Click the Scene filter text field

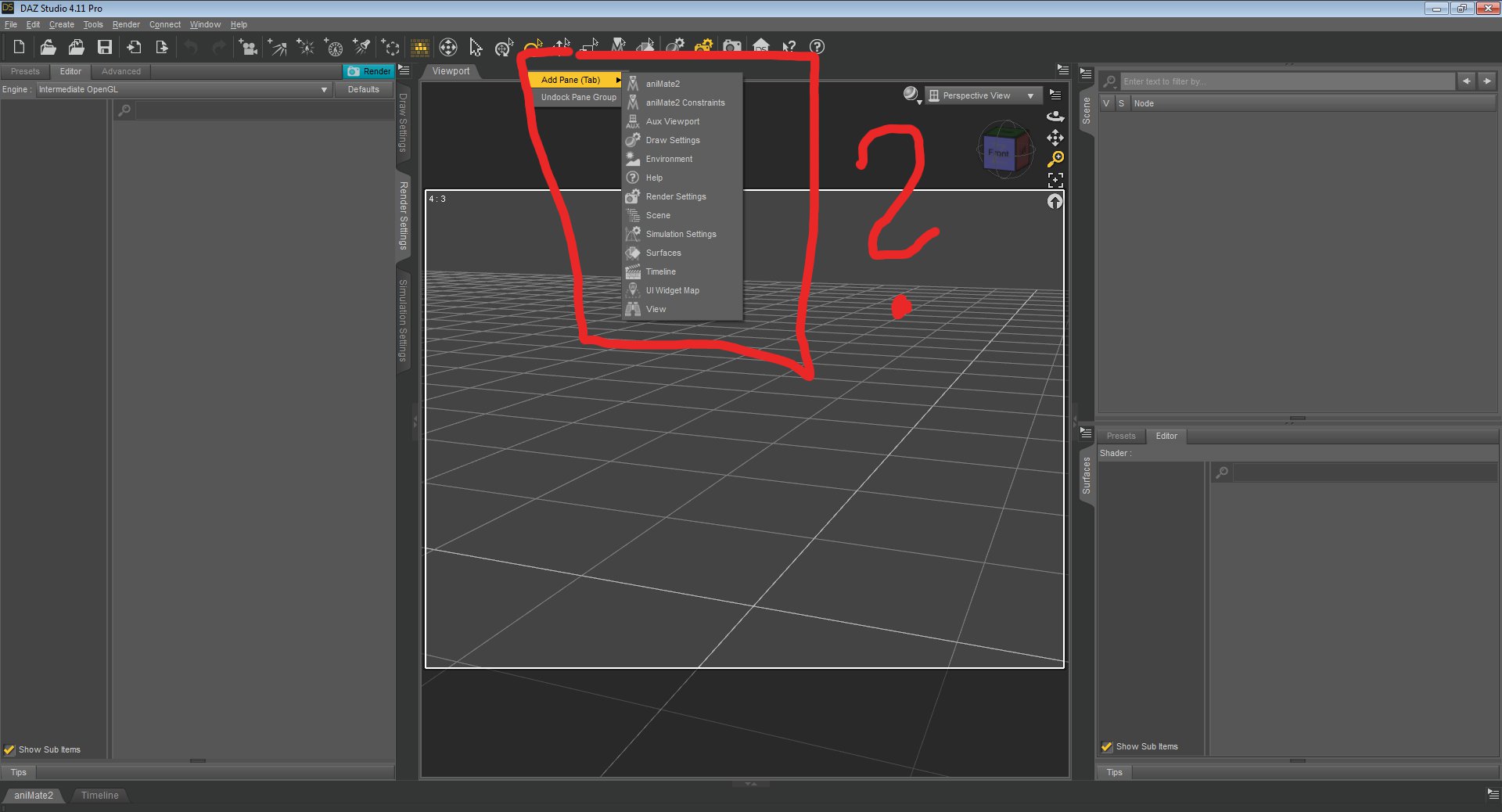1288,81
